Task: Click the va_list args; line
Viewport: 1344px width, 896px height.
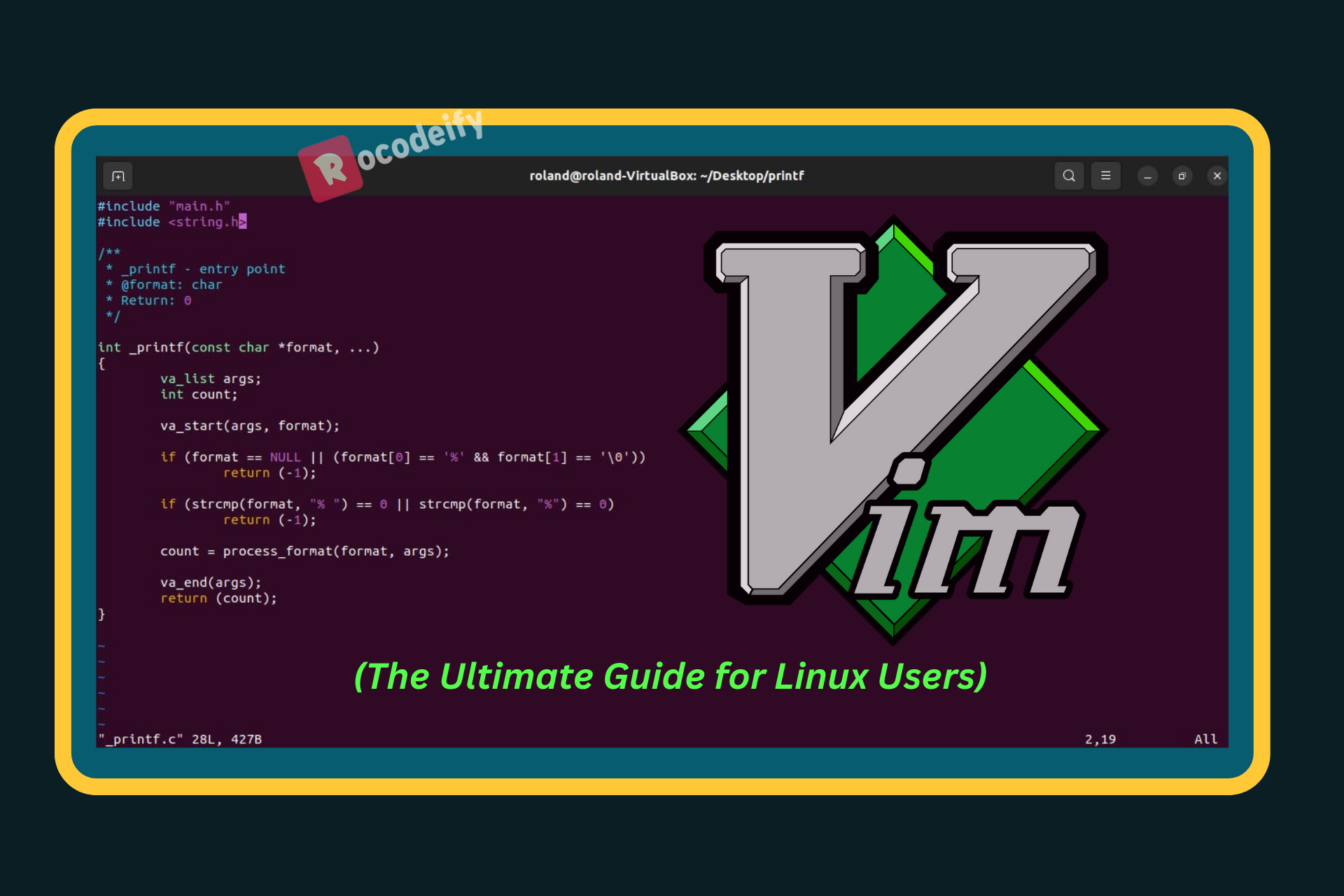Action: pyautogui.click(x=210, y=379)
